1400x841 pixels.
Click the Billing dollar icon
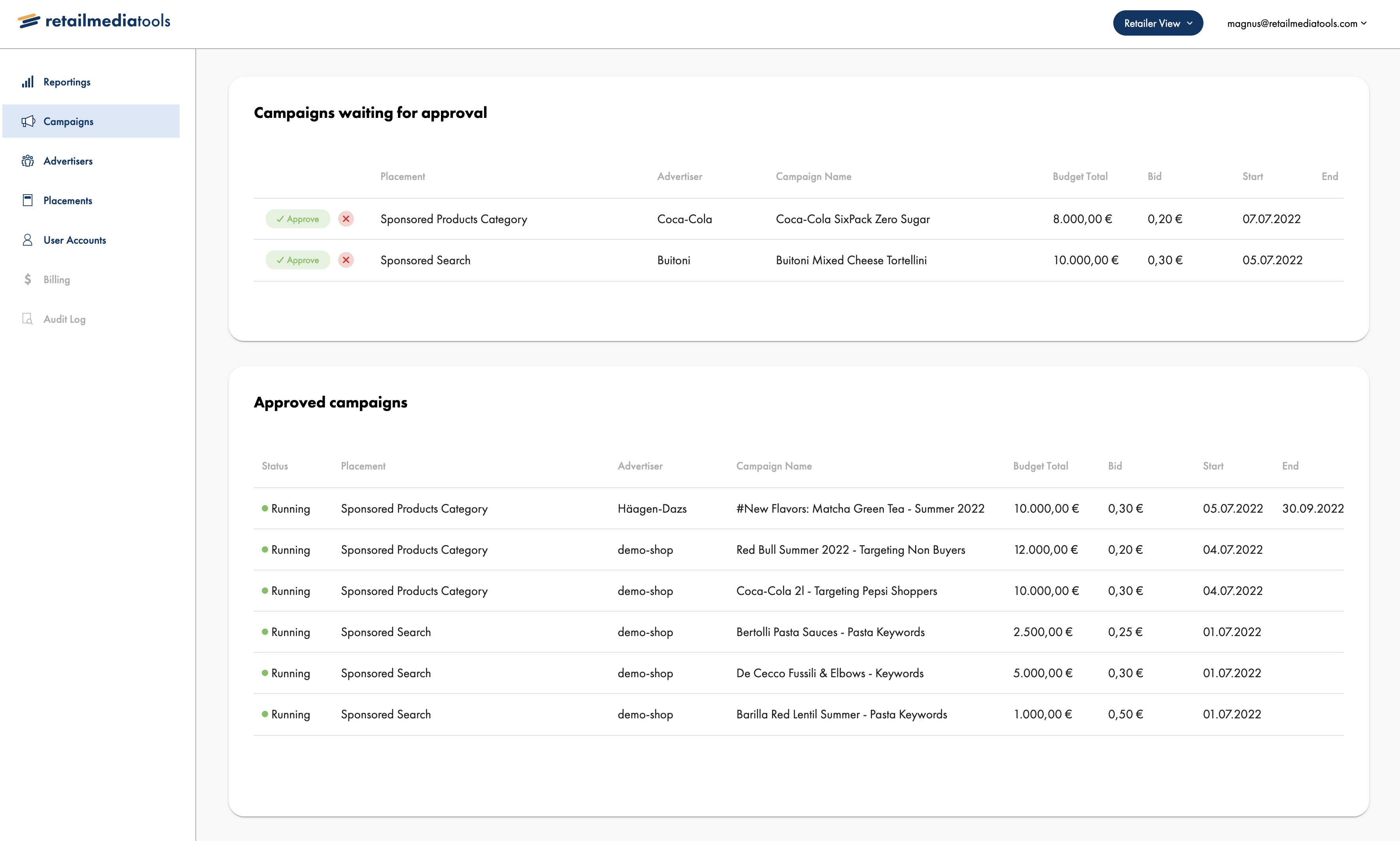point(27,279)
